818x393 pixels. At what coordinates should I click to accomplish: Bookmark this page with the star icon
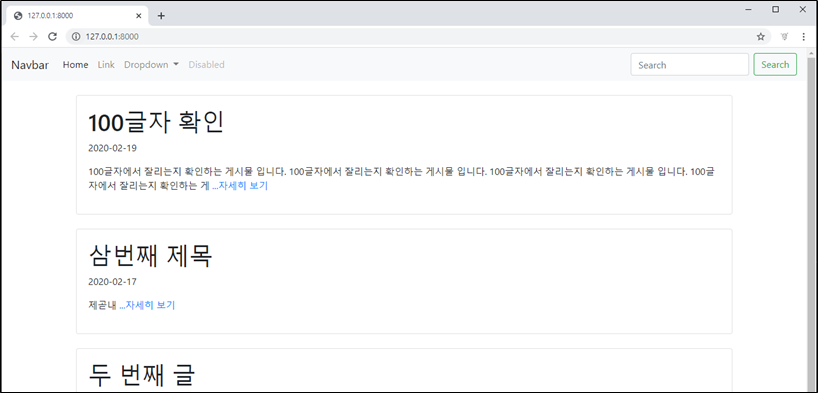pos(761,37)
